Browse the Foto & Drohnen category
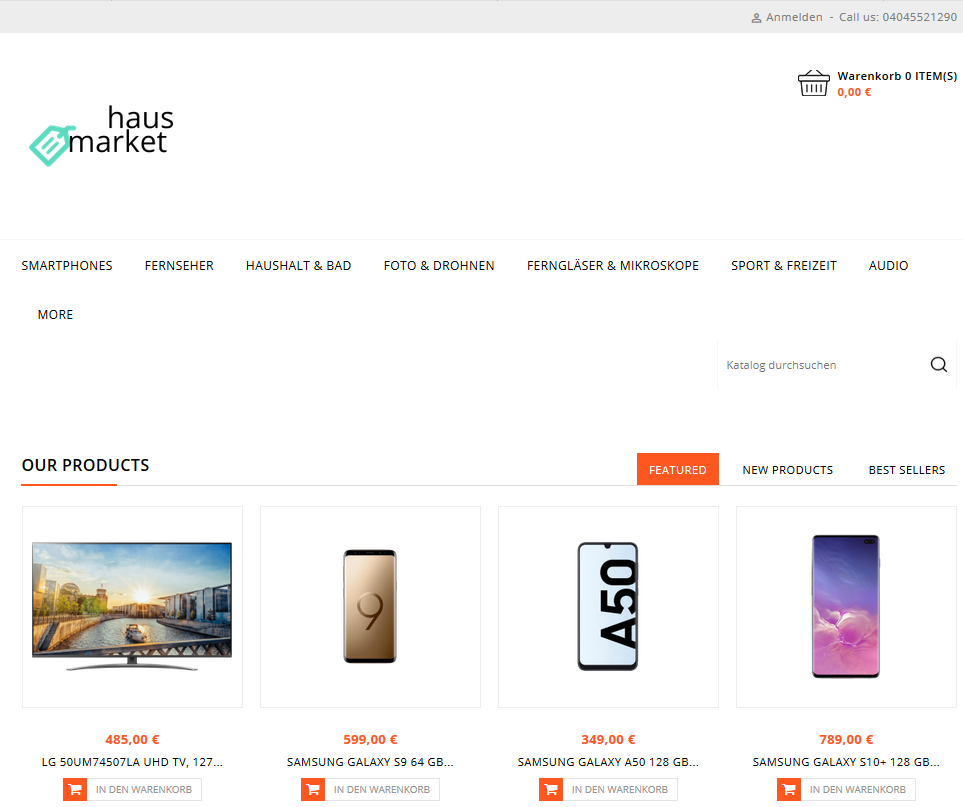 pos(439,265)
